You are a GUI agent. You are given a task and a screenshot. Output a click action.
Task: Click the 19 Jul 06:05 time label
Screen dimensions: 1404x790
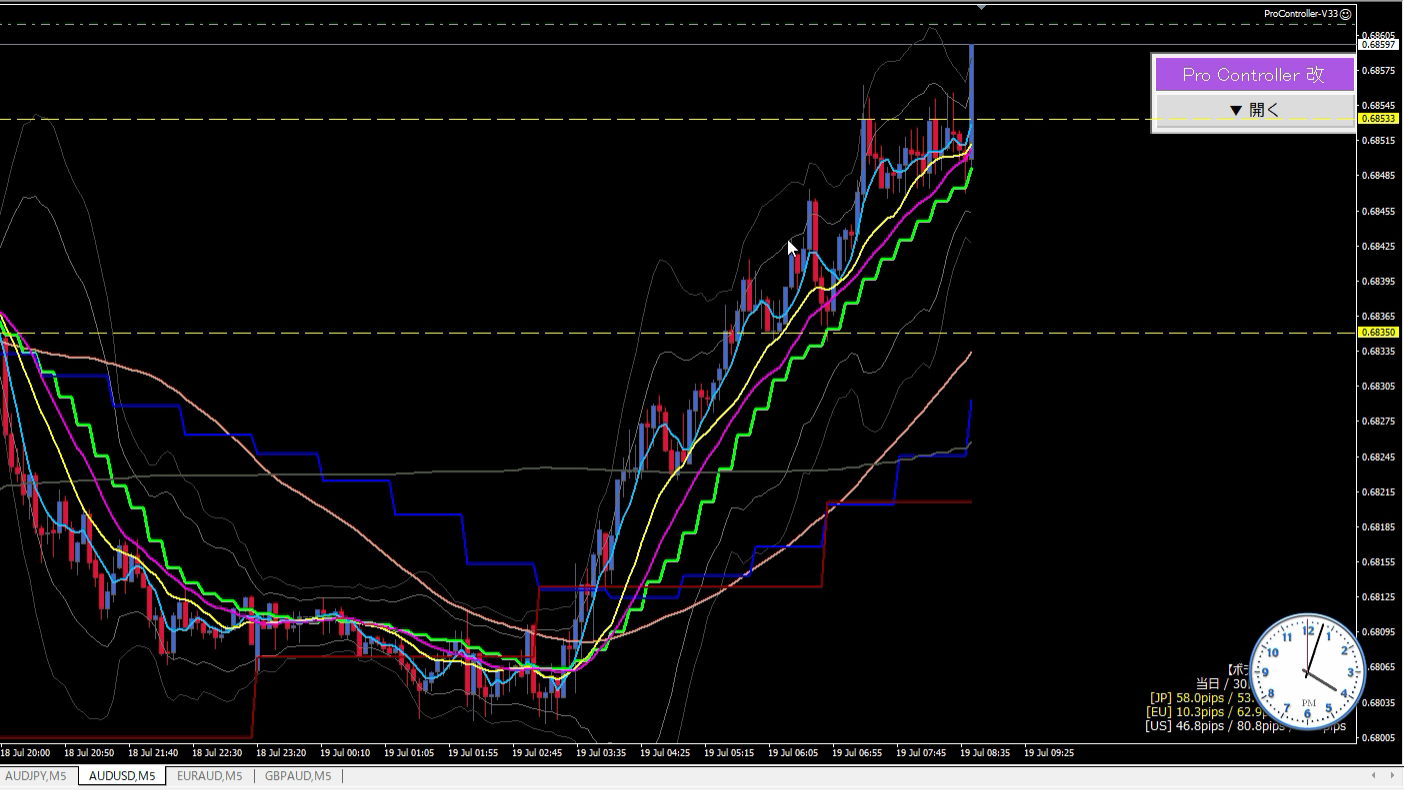[793, 753]
